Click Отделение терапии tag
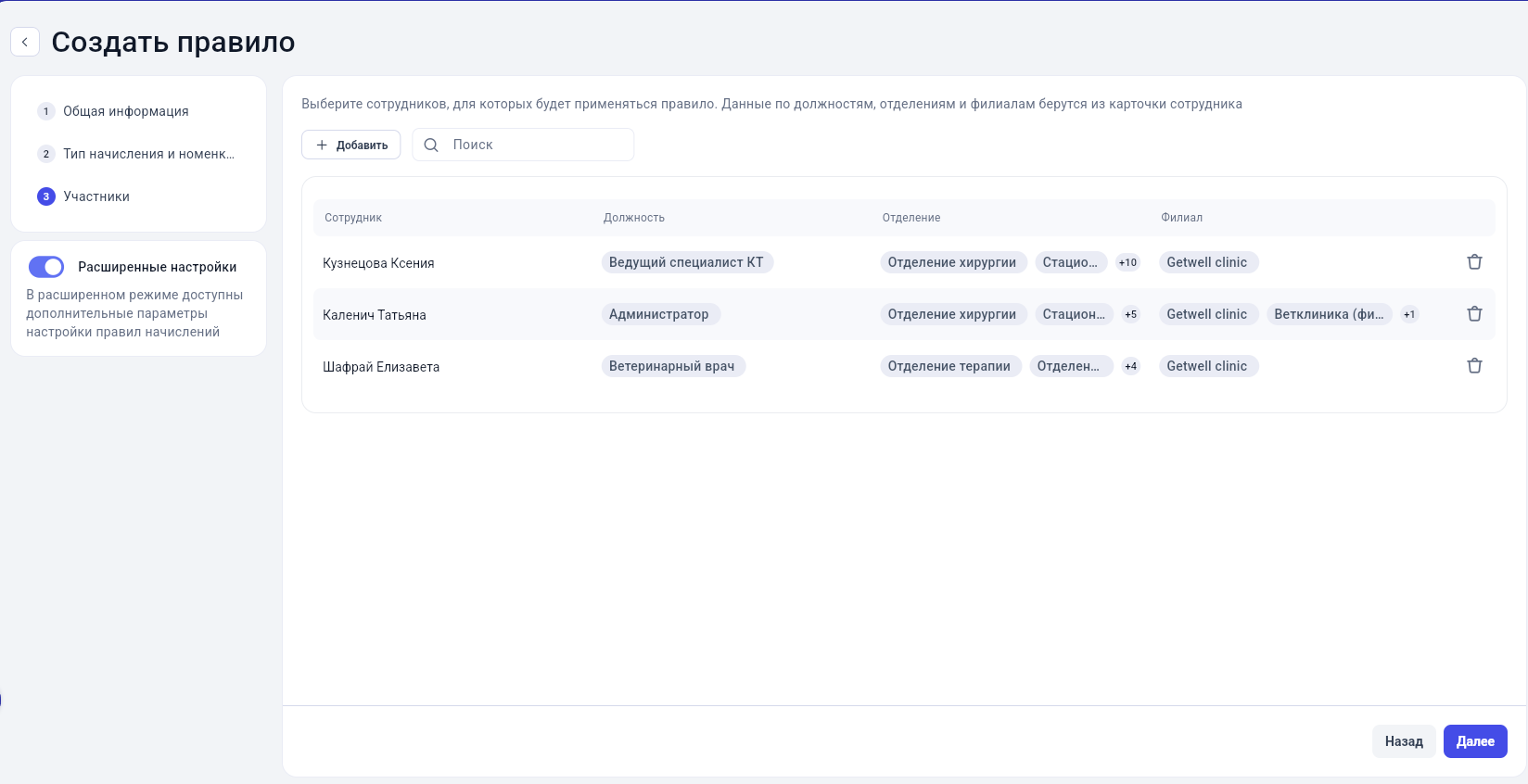 (950, 366)
